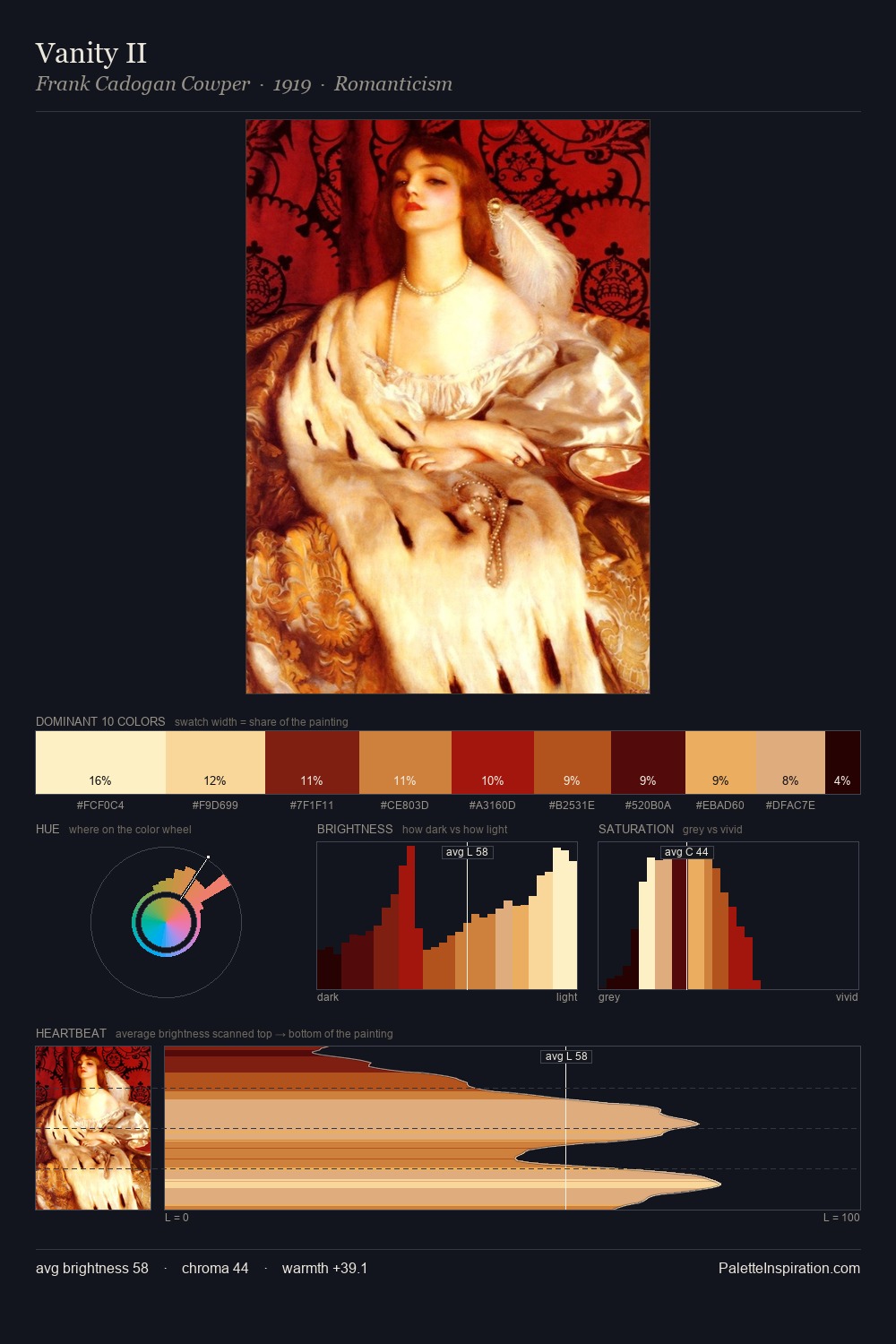Viewport: 896px width, 1344px height.
Task: Click the avg C 44 marker label
Action: (x=686, y=852)
